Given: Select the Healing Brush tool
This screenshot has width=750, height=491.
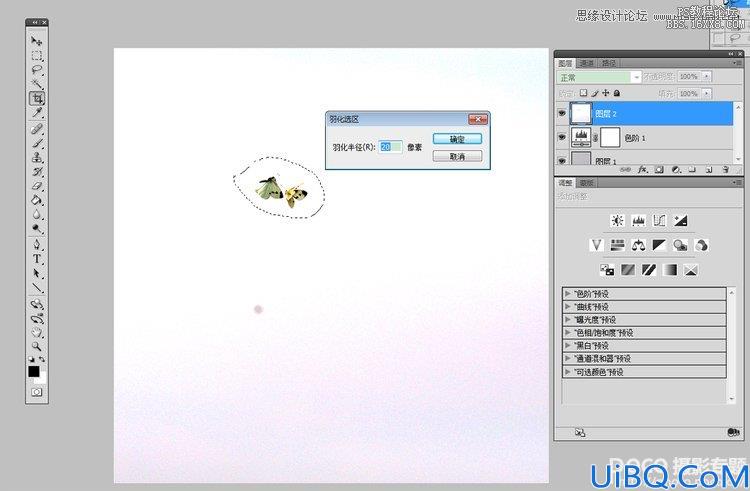Looking at the screenshot, I should click(37, 129).
